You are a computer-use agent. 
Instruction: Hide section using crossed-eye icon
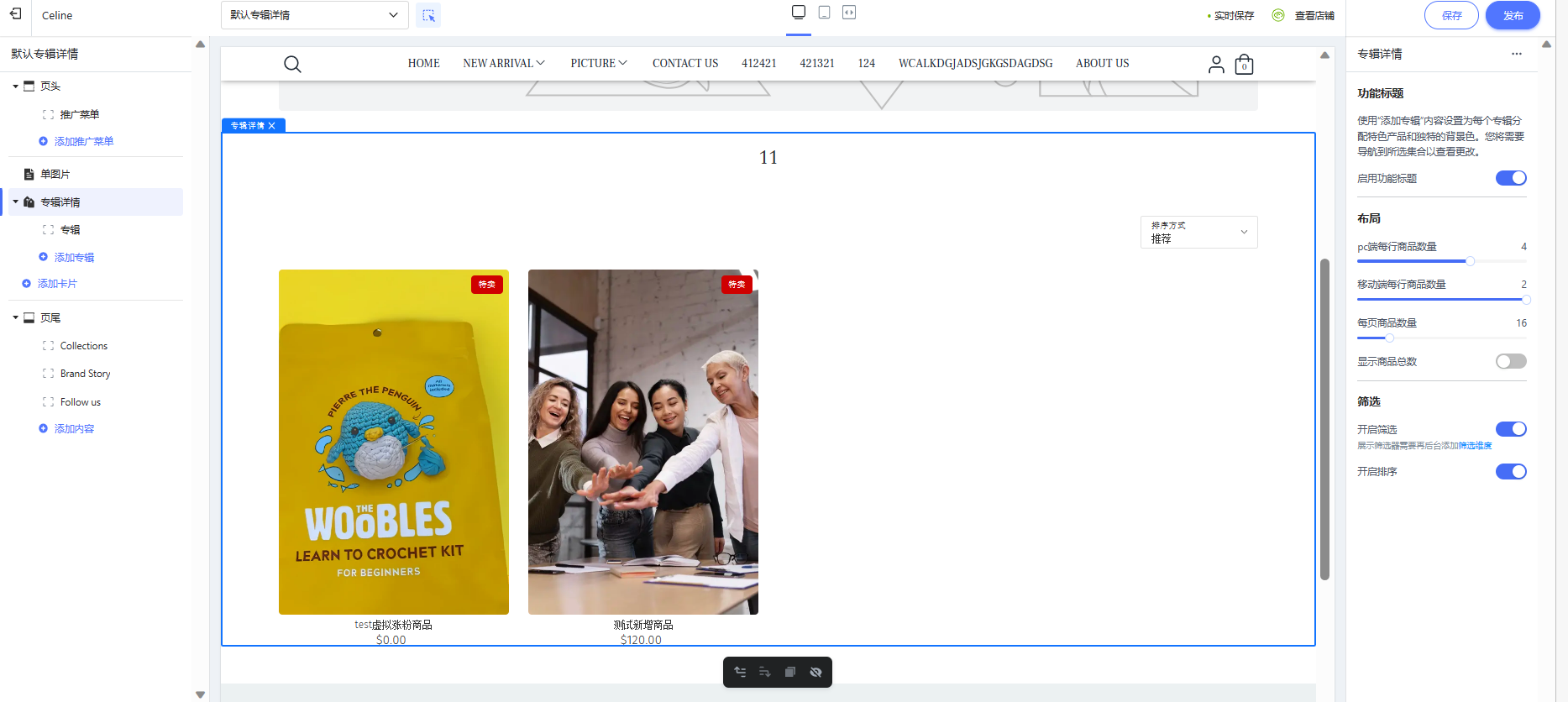[815, 672]
